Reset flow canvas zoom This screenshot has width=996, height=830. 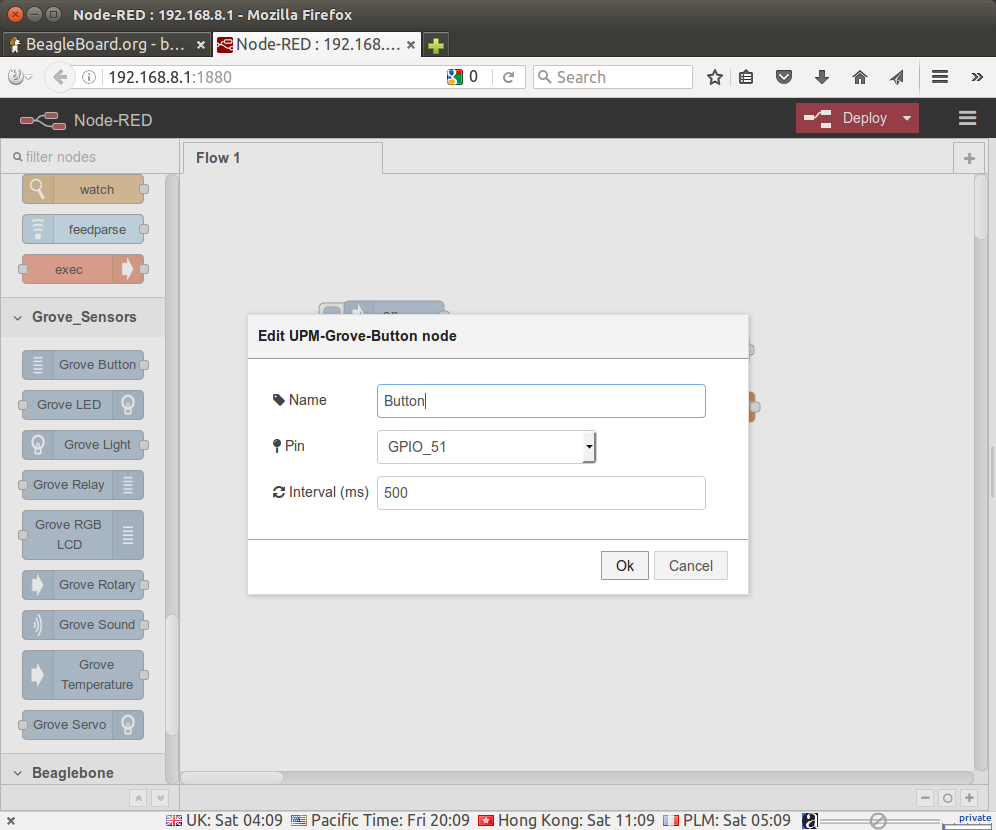tap(947, 798)
